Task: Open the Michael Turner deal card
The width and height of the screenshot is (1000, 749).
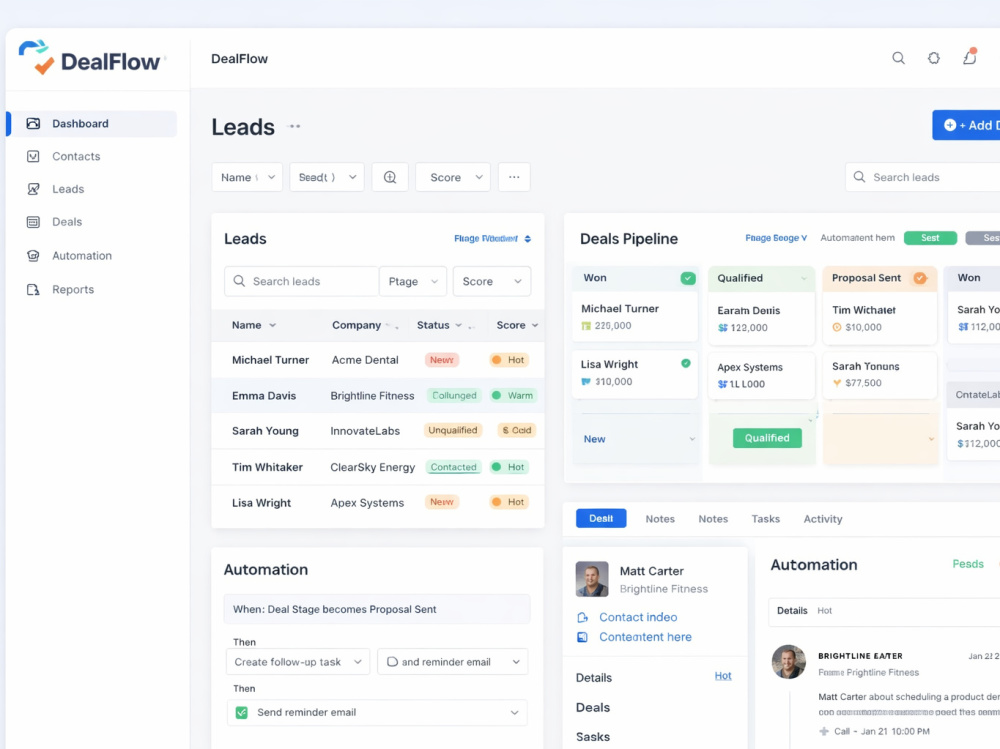Action: pyautogui.click(x=635, y=317)
